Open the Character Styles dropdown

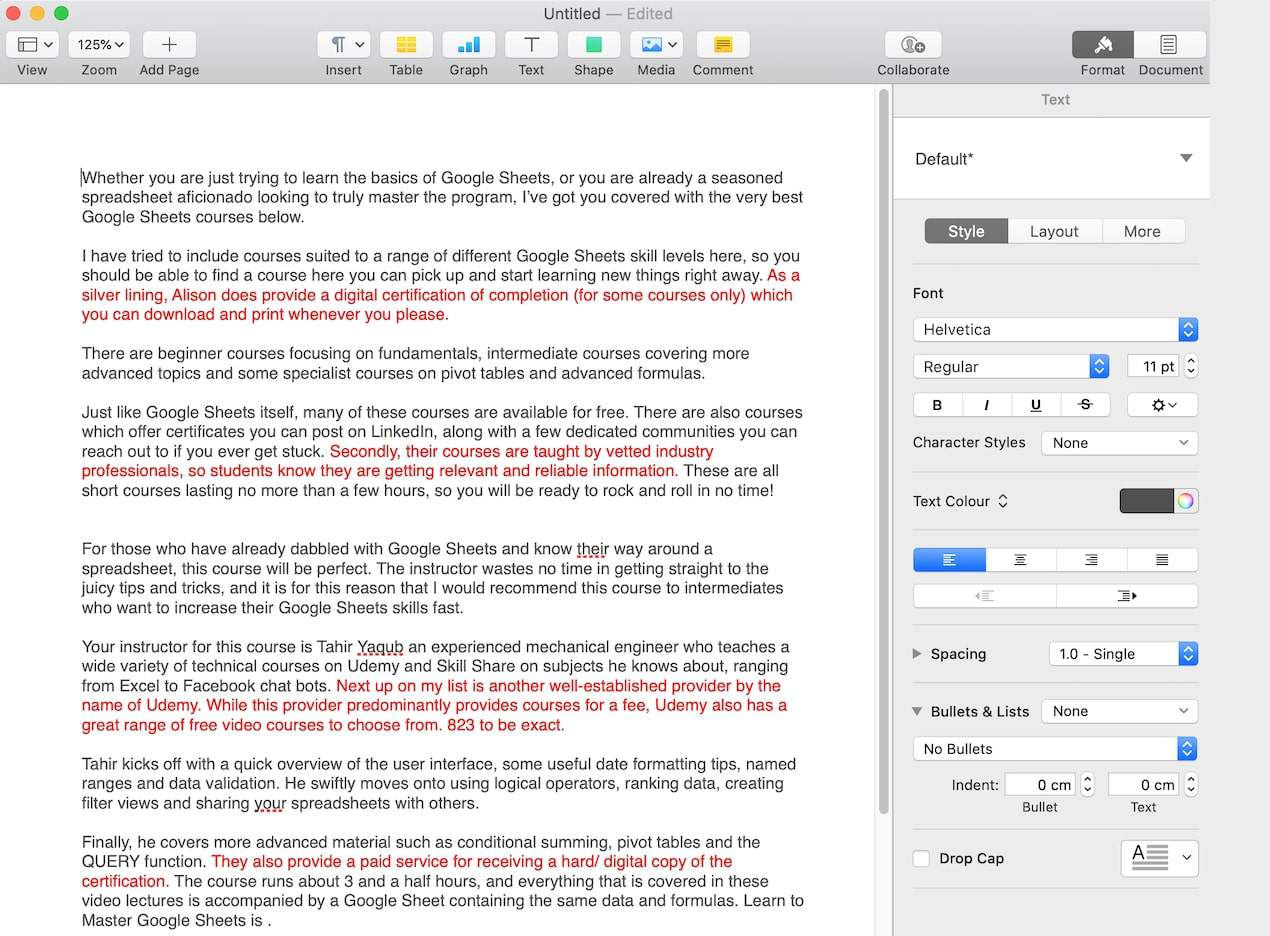[1119, 442]
